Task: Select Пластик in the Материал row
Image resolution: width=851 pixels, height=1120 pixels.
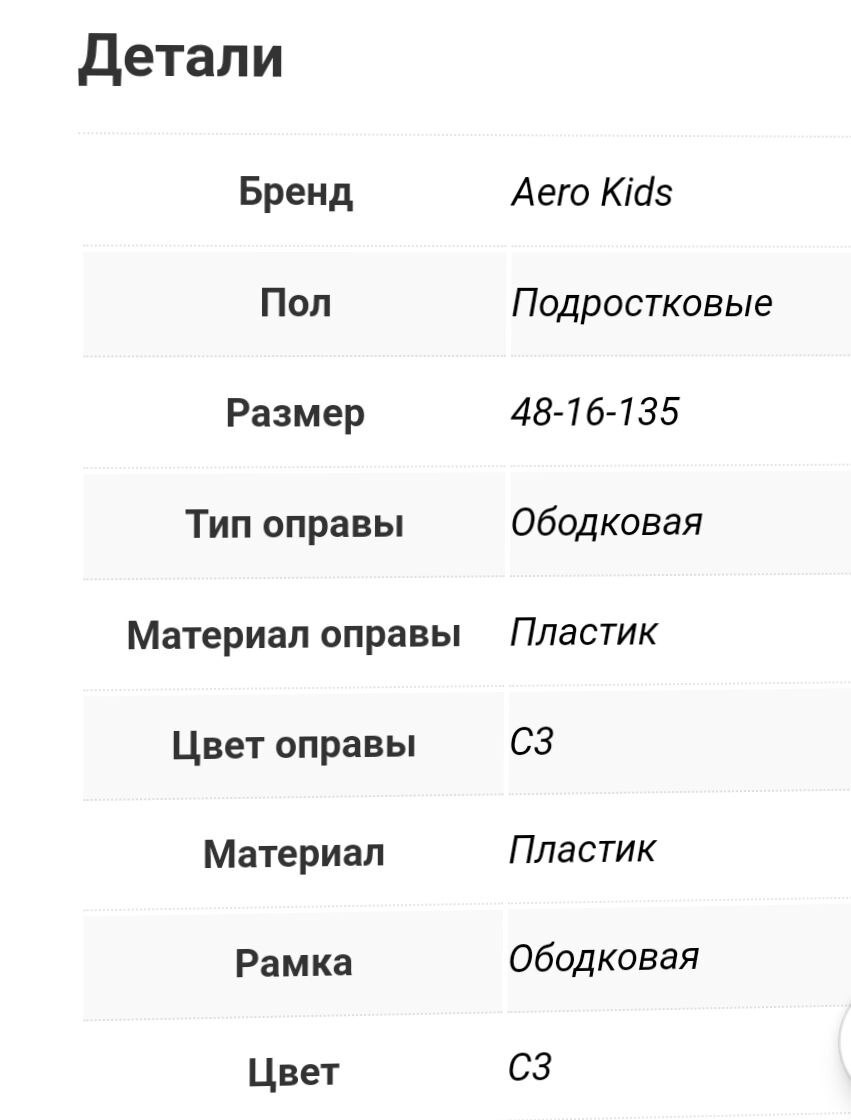Action: coord(583,849)
